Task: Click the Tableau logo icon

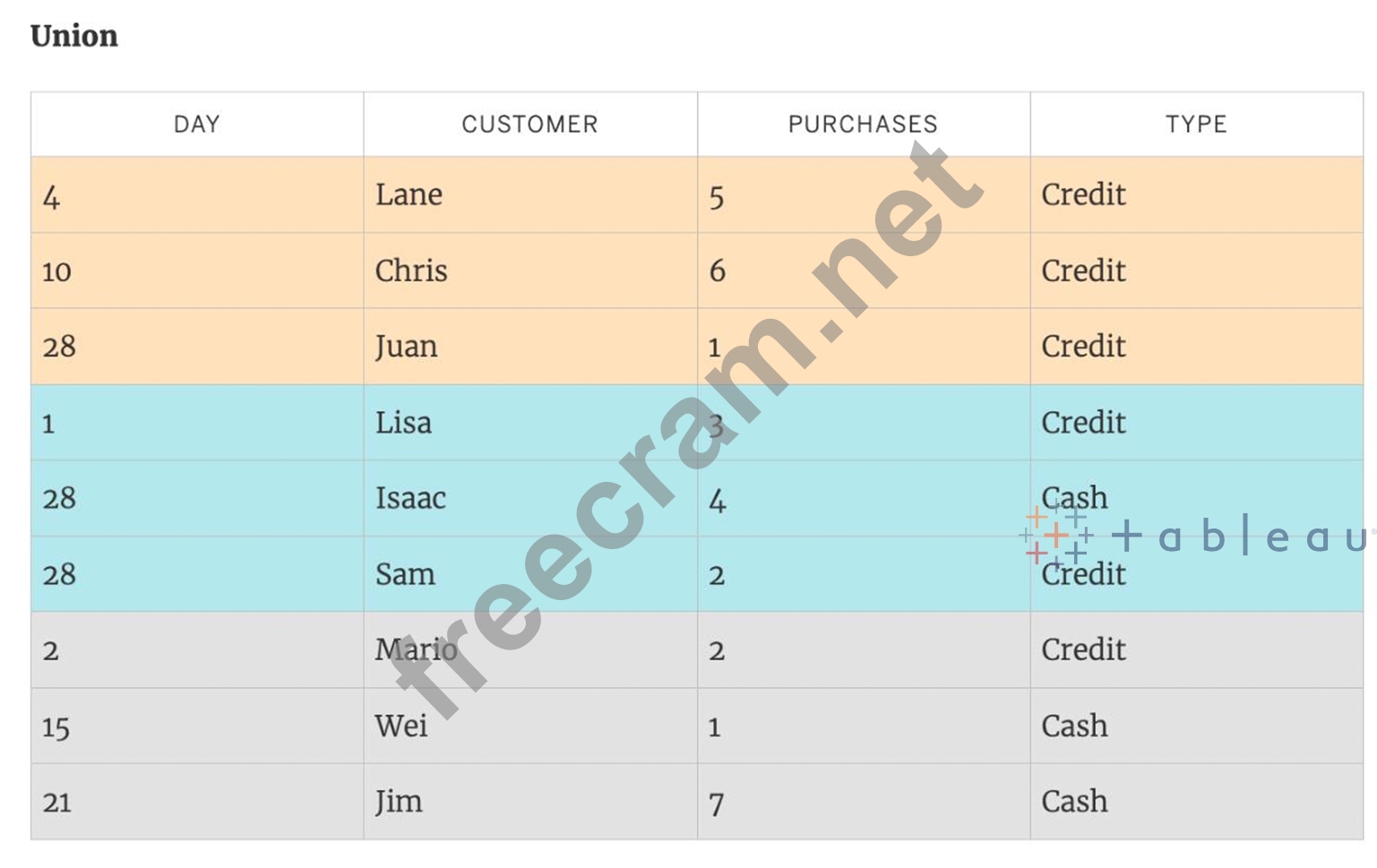Action: (1056, 536)
